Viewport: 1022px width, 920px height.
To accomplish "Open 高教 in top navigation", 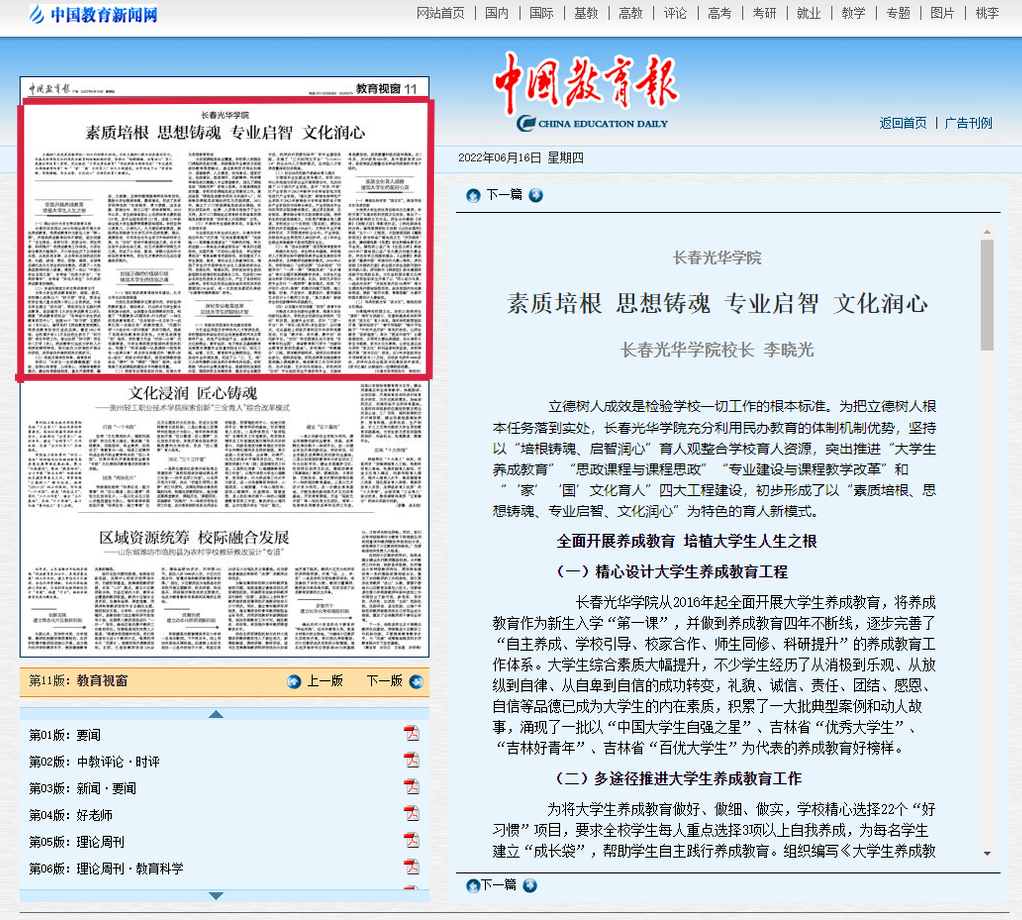I will pyautogui.click(x=630, y=13).
